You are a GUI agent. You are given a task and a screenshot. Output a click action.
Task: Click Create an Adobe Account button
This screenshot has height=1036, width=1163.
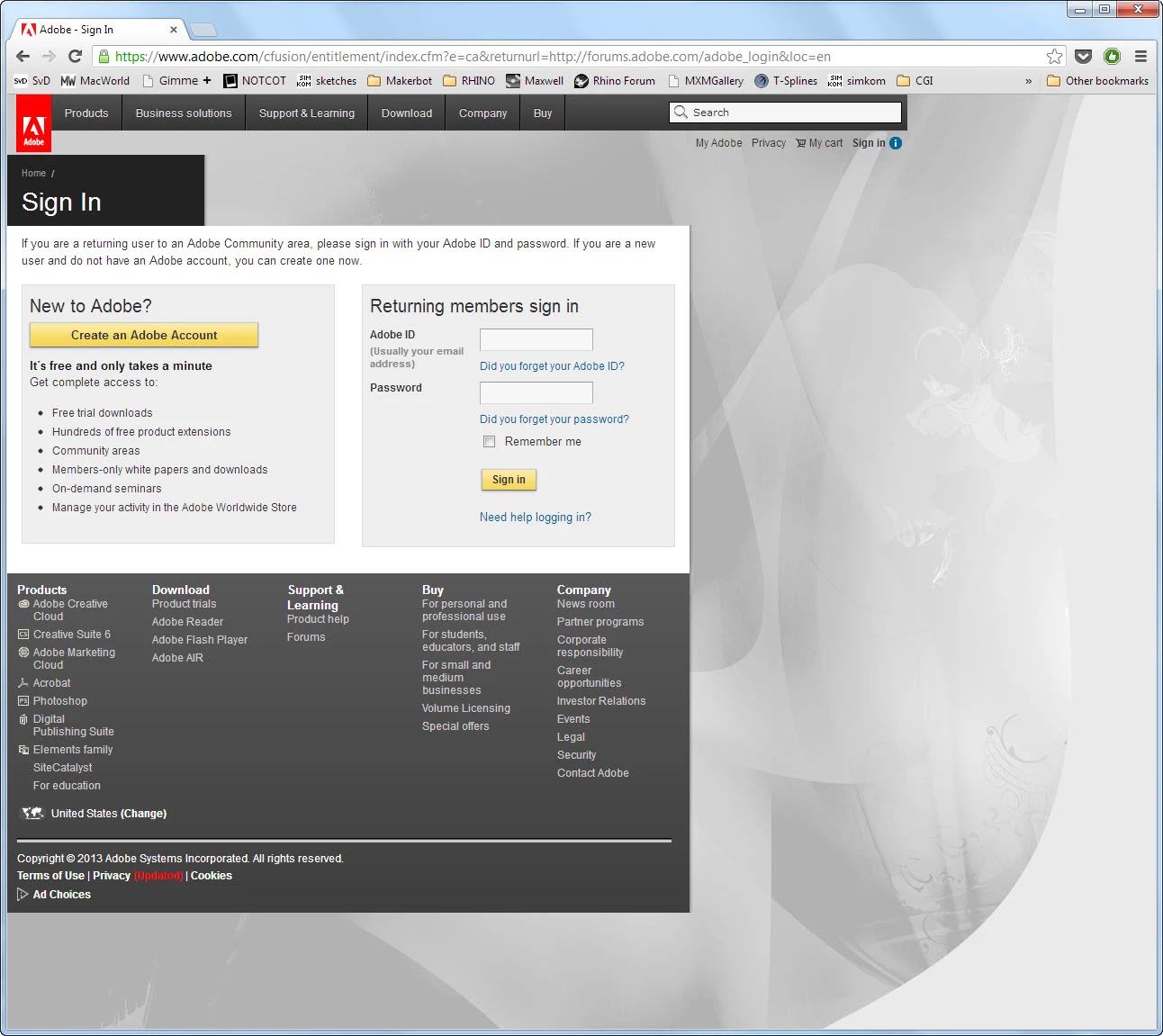pyautogui.click(x=144, y=335)
